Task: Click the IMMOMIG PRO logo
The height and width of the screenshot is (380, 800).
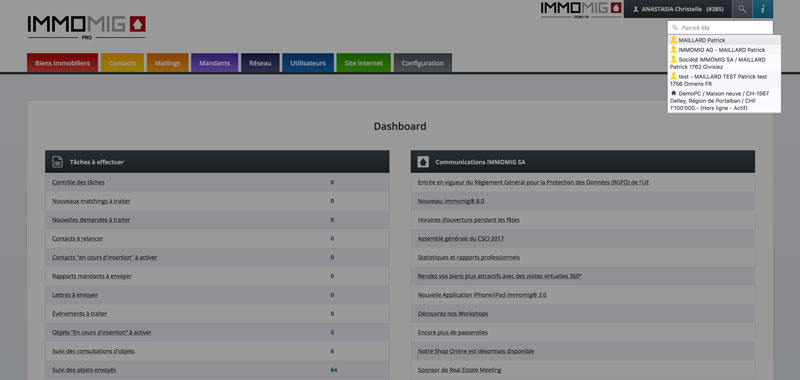Action: (87, 27)
